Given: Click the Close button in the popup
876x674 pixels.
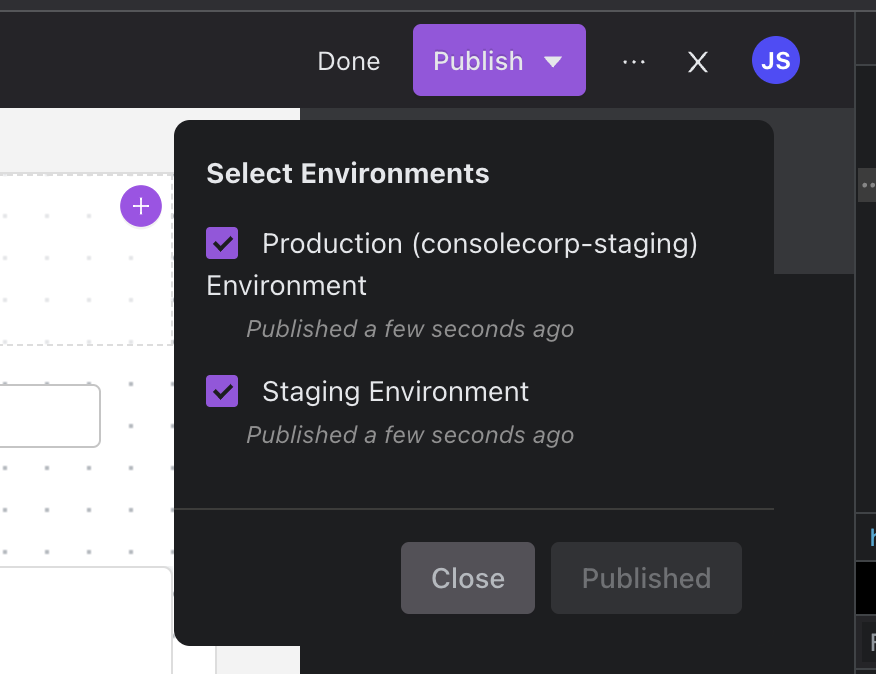Looking at the screenshot, I should click(468, 578).
